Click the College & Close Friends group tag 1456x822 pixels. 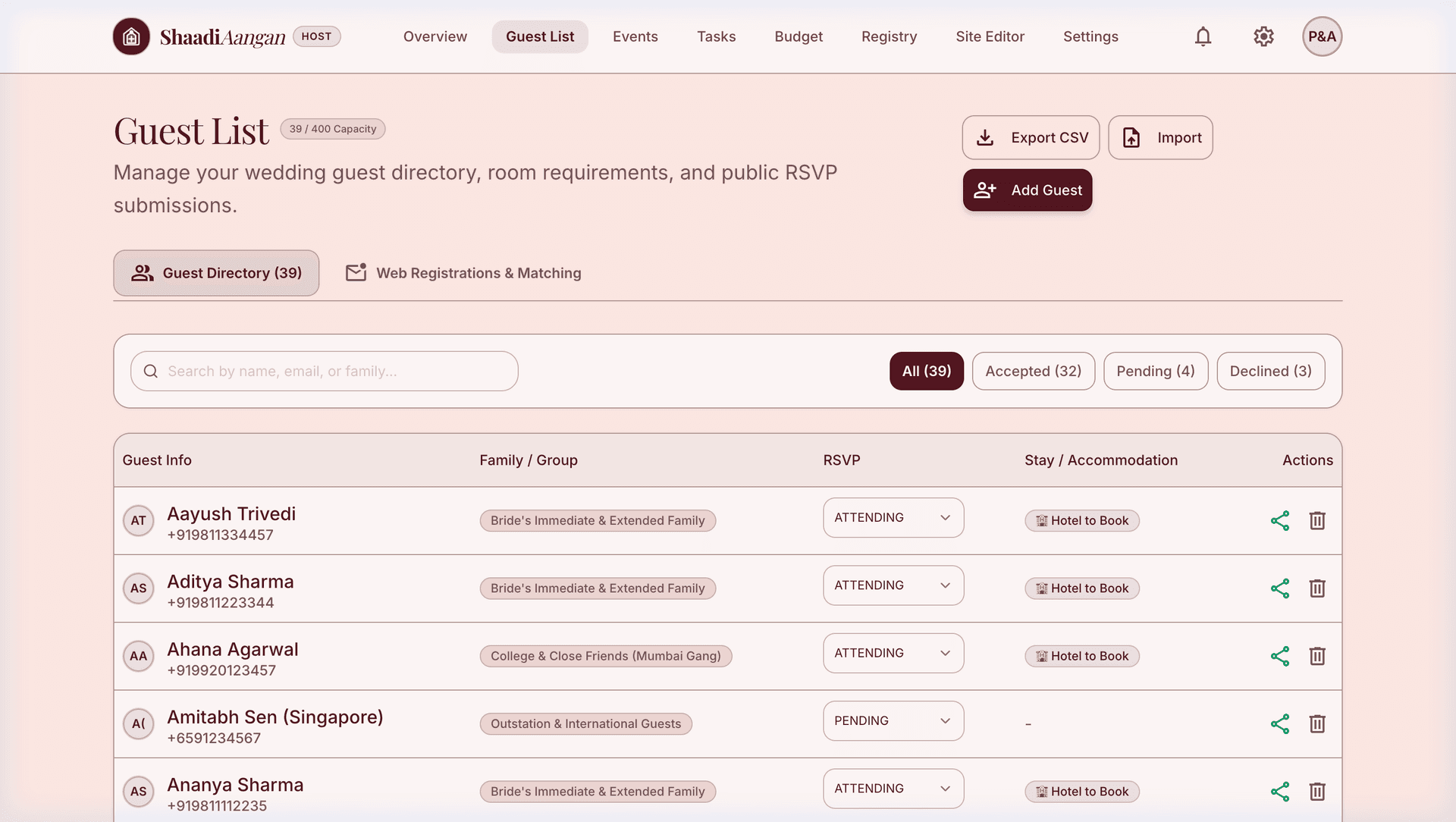pos(606,656)
